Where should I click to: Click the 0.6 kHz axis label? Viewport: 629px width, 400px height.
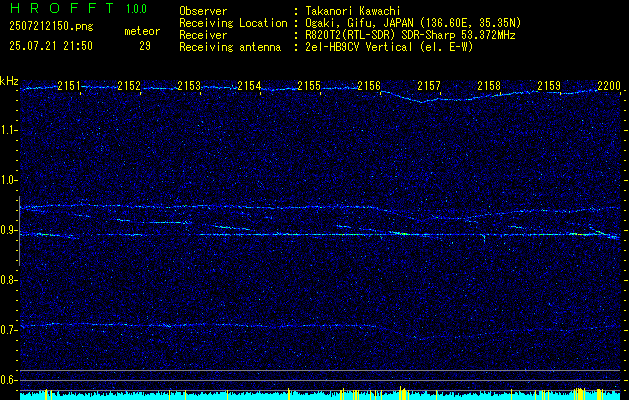[9, 380]
